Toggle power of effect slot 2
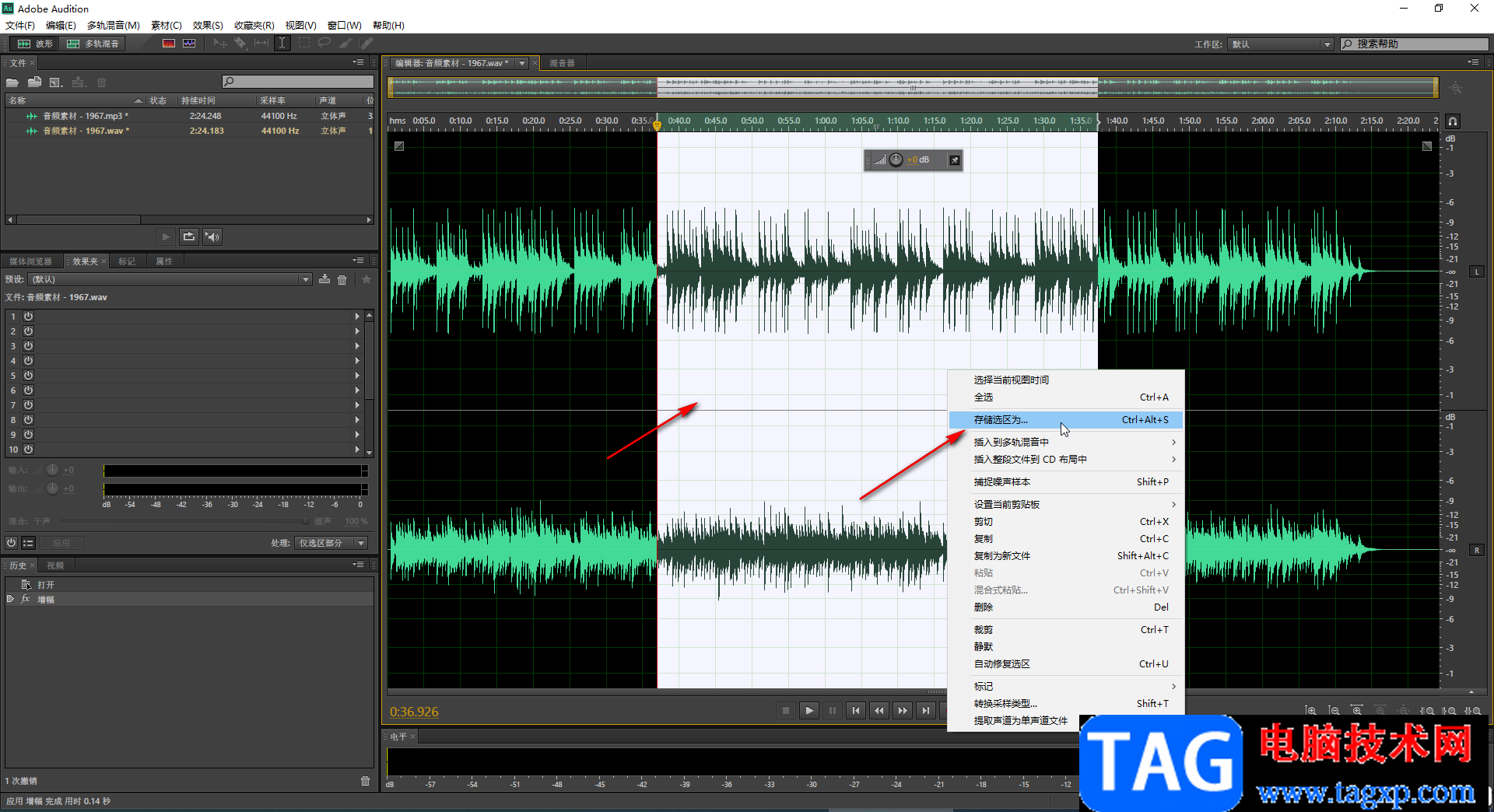Viewport: 1494px width, 812px height. pos(28,331)
